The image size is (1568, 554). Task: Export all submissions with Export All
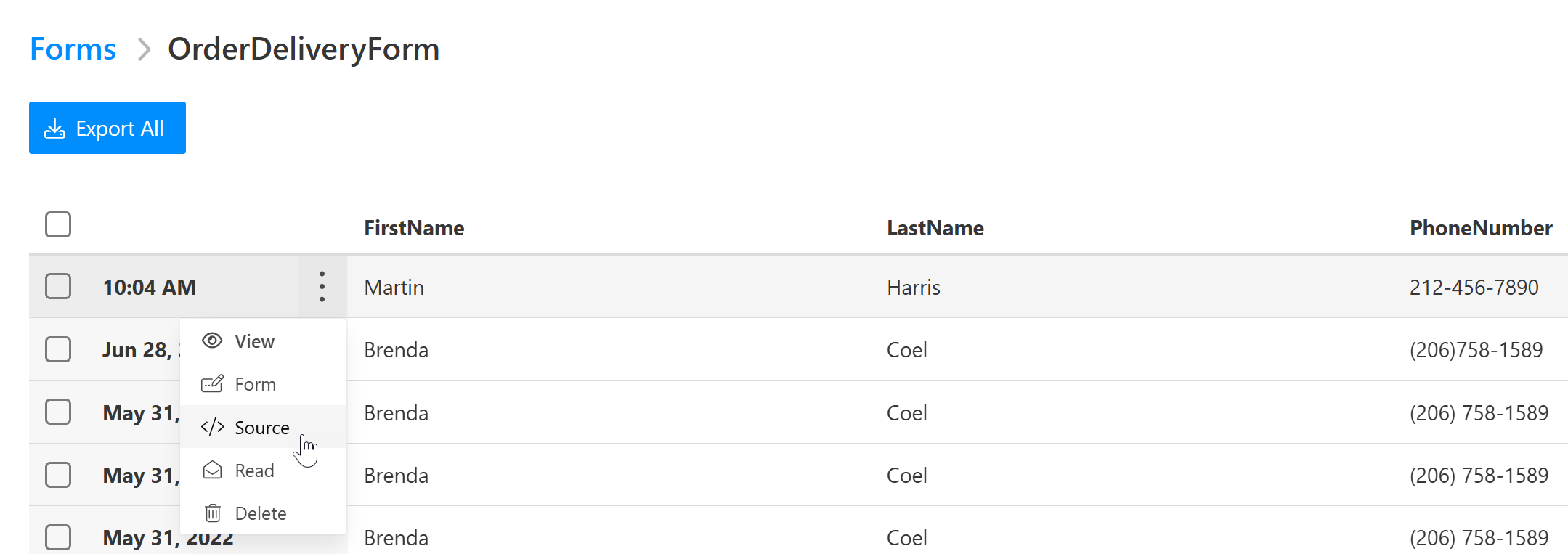[x=107, y=128]
